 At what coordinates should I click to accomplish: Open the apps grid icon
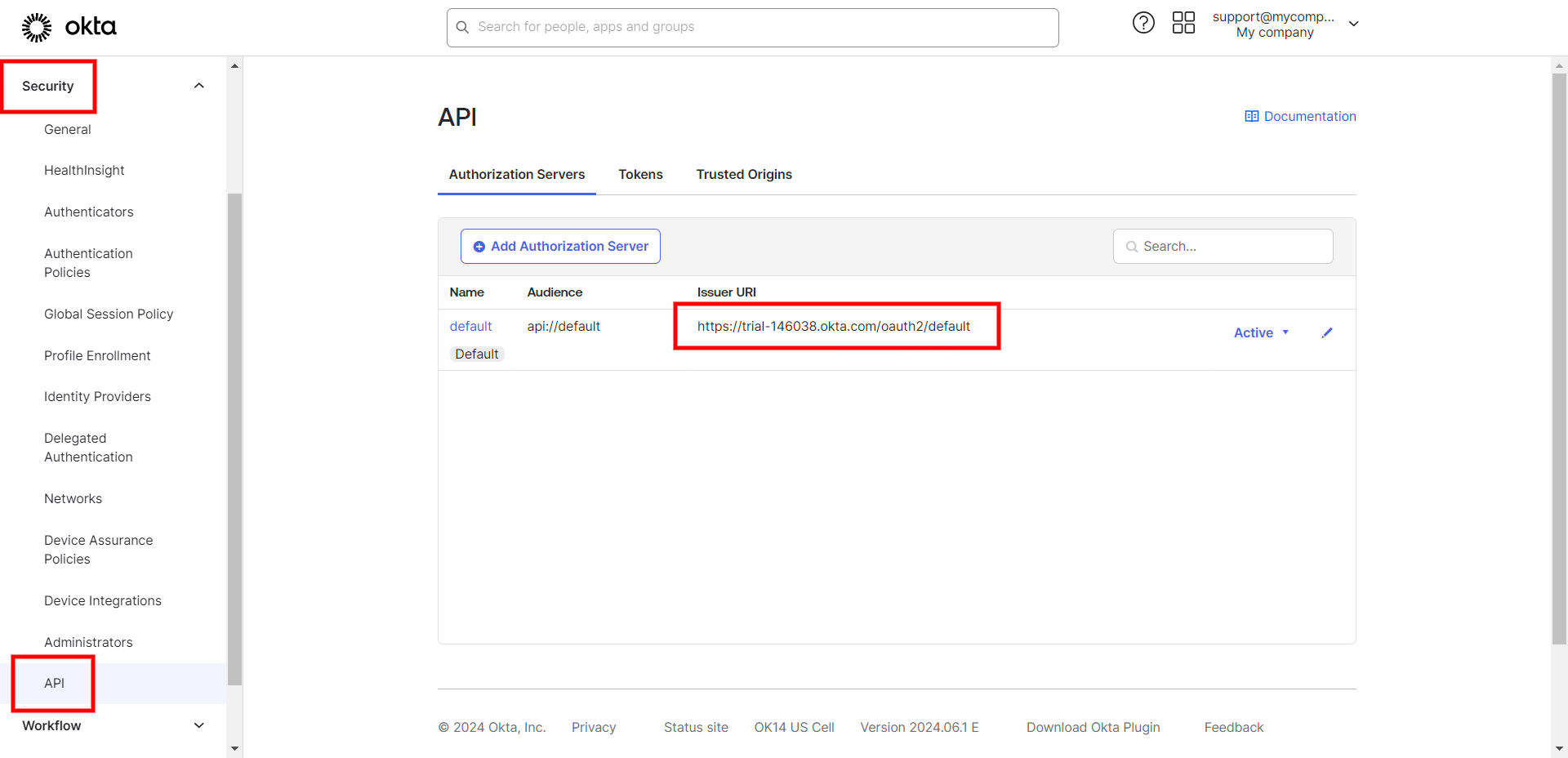tap(1183, 23)
